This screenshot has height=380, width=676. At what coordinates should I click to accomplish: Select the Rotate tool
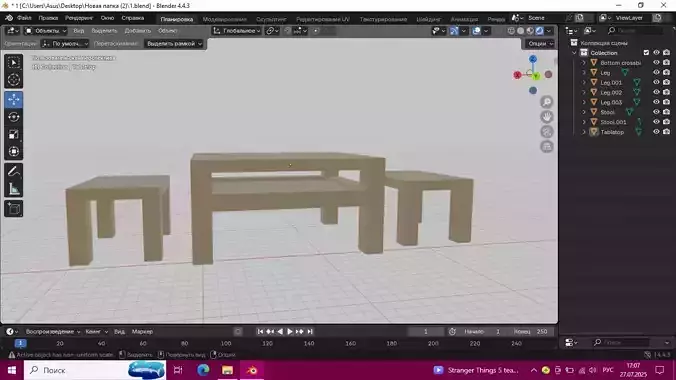[14, 117]
